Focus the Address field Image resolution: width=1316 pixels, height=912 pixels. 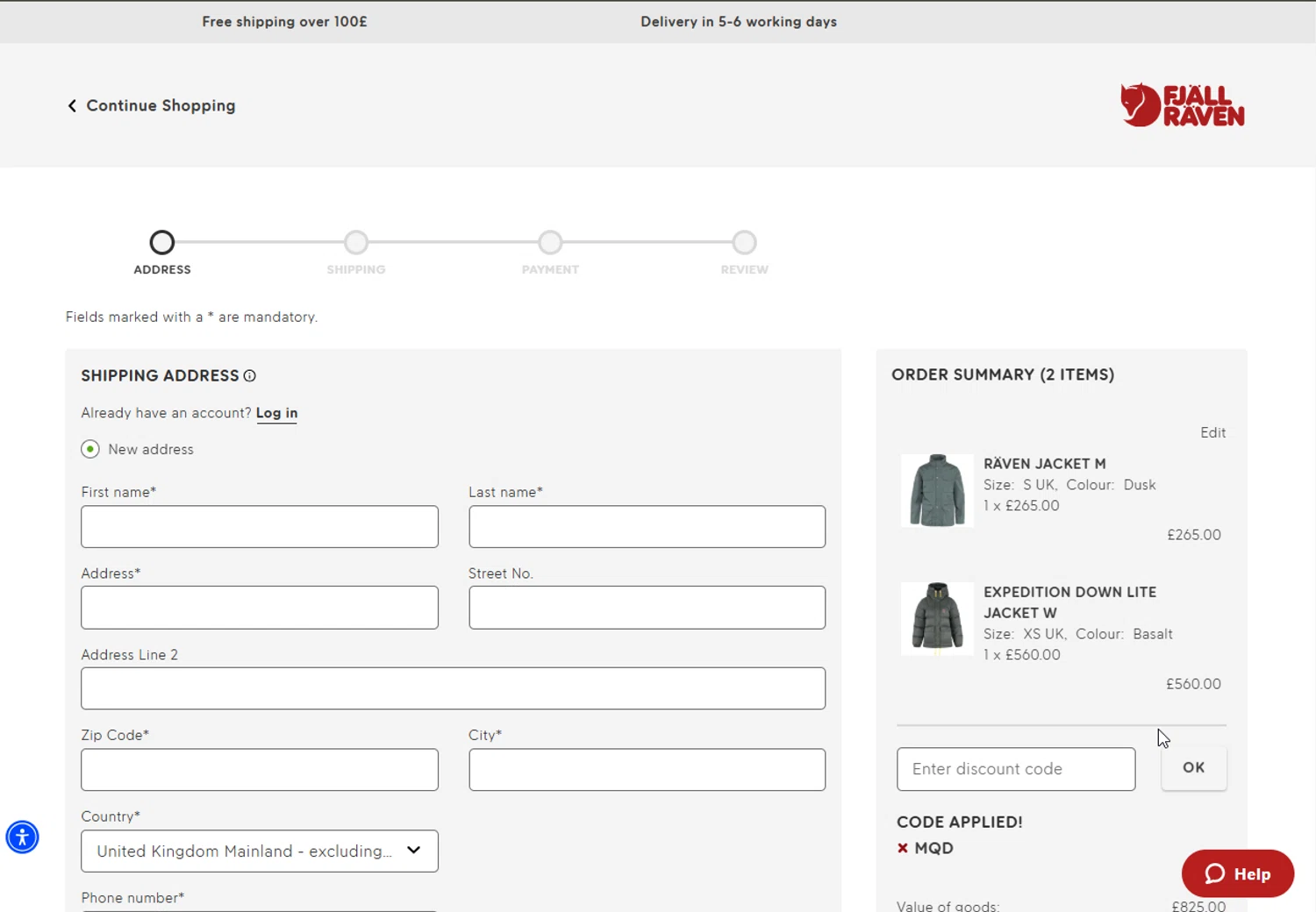point(260,608)
